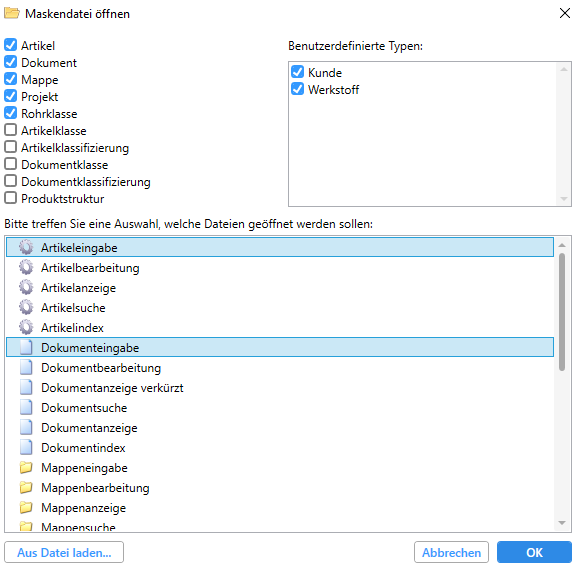Uncheck the Rohrklasse checkbox
The height and width of the screenshot is (570, 578).
(11, 113)
